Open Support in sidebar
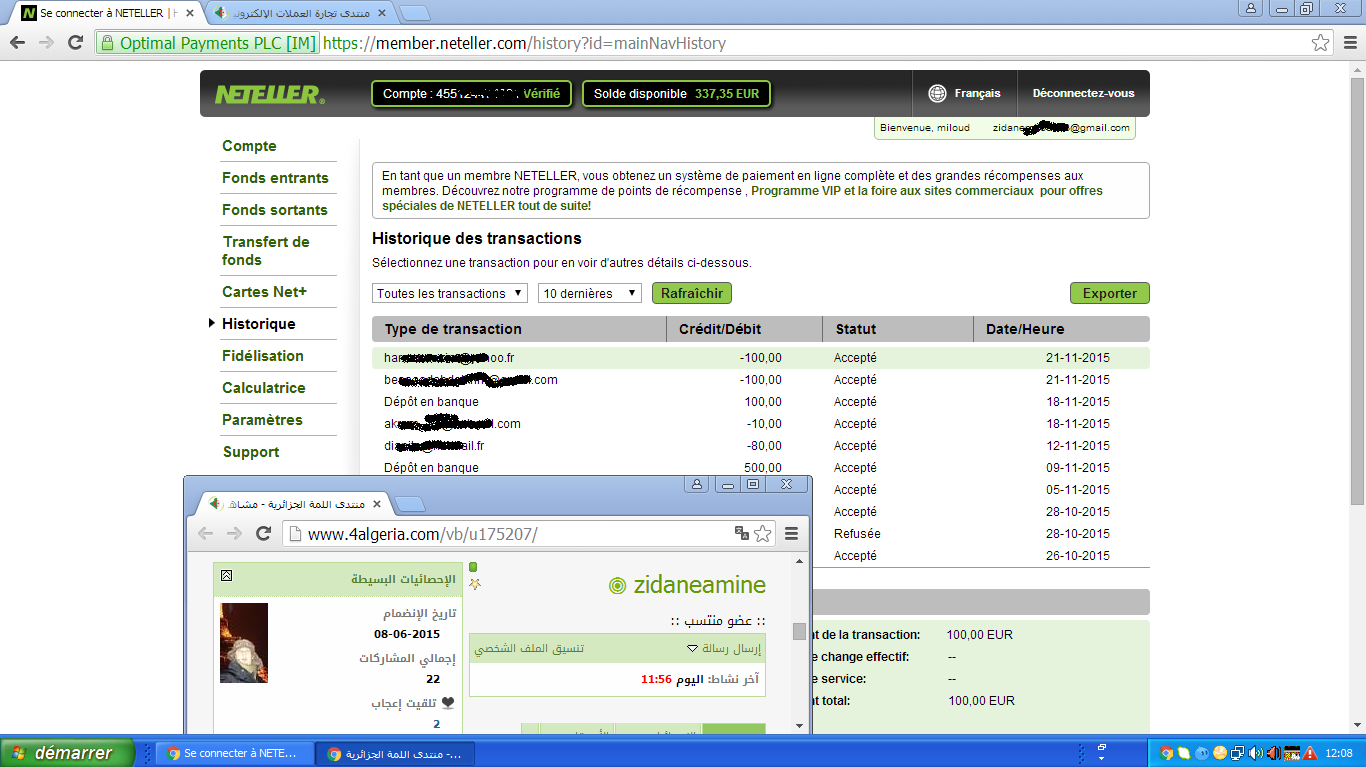The height and width of the screenshot is (767, 1366). pyautogui.click(x=251, y=452)
